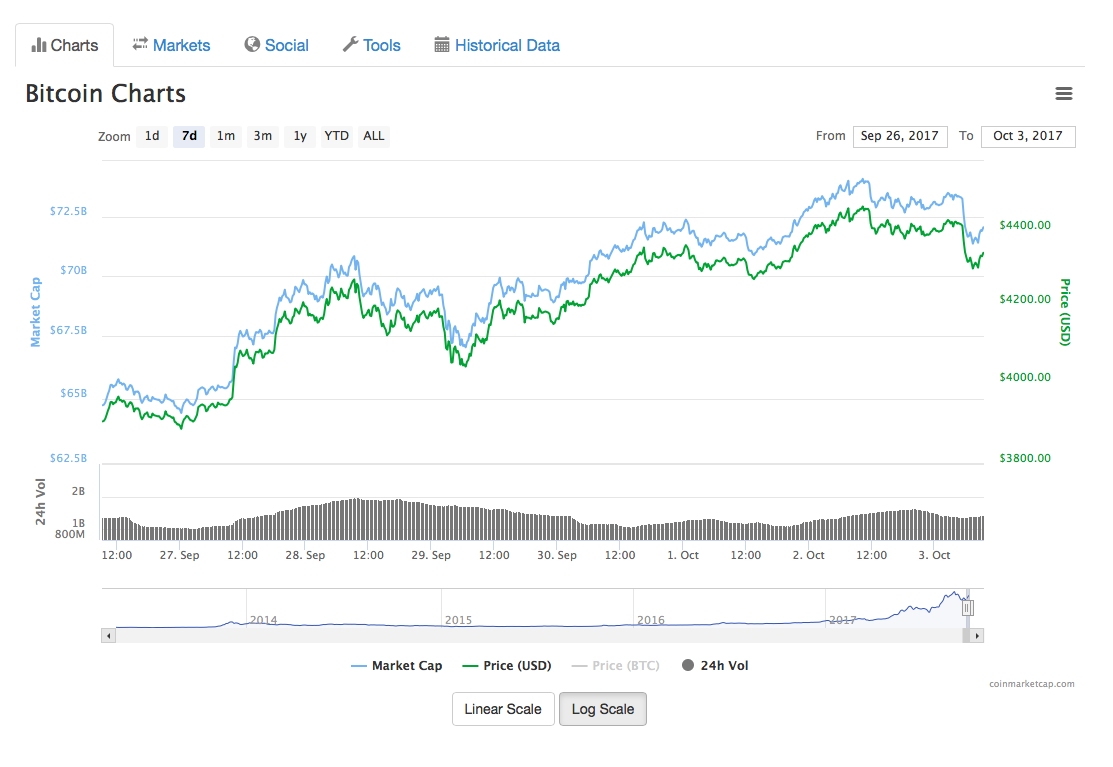Click the range navigator handle

click(x=967, y=608)
